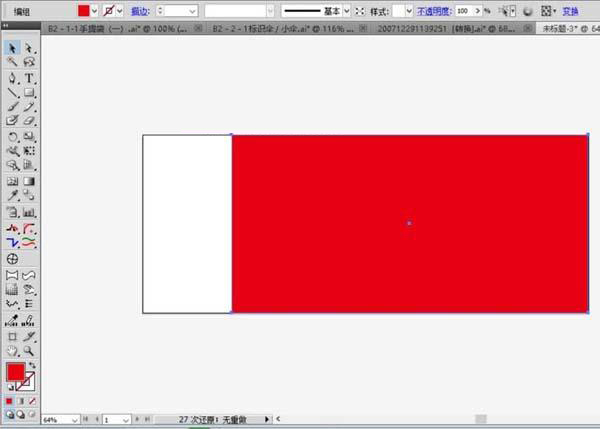Viewport: 600px width, 429px height.
Task: Select the Free Transform tool
Action: 29,151
